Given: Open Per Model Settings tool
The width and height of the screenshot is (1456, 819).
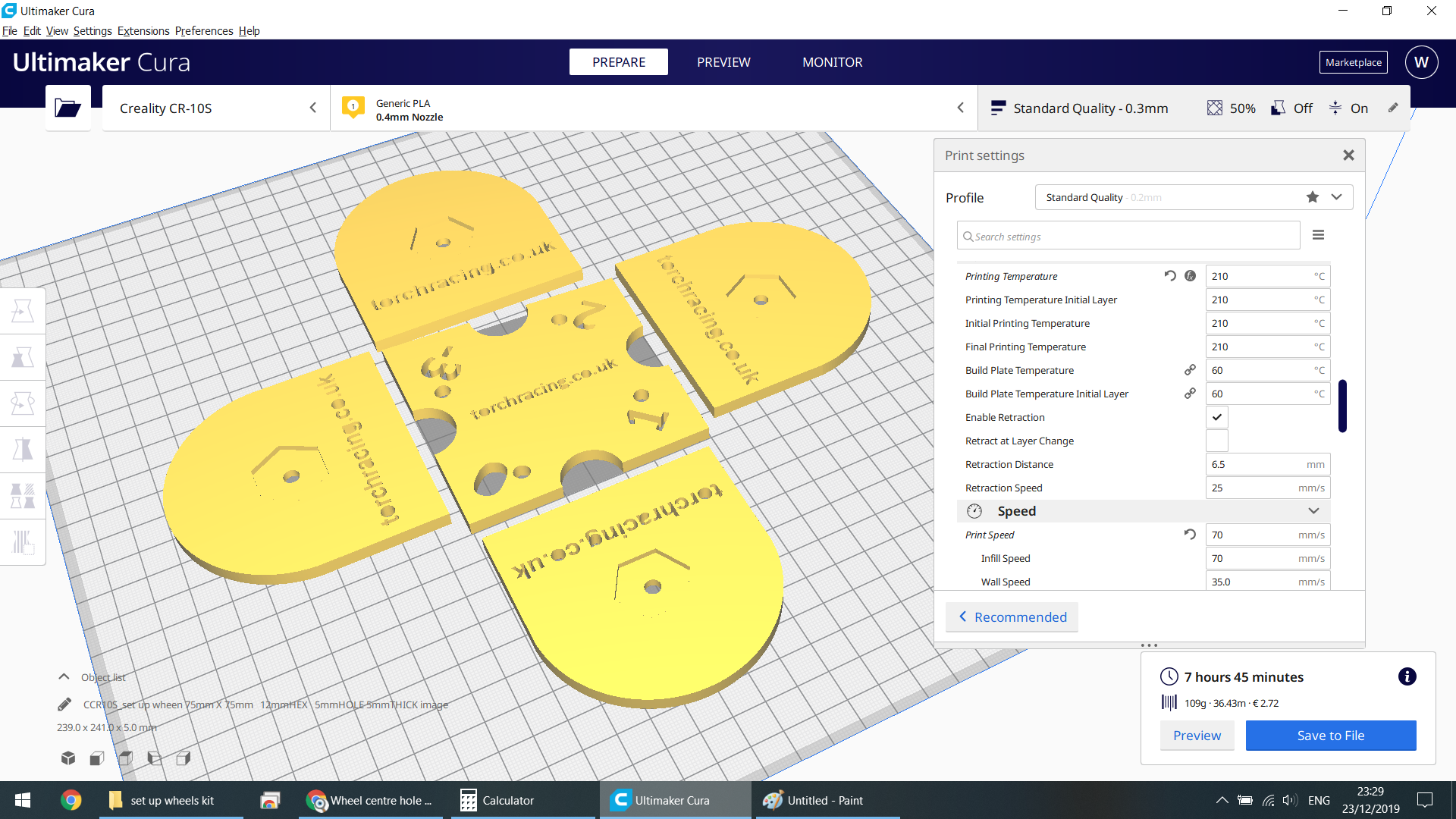Looking at the screenshot, I should [x=23, y=496].
